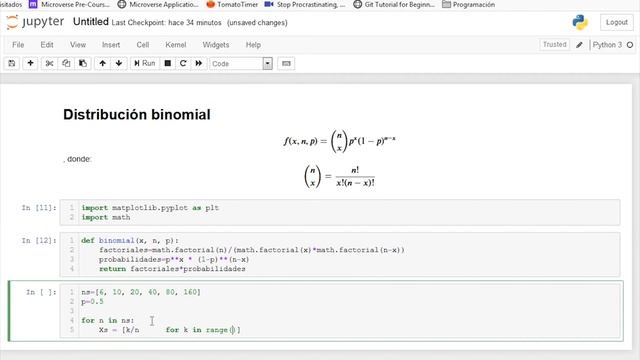Click the Jupyter logo
Image resolution: width=640 pixels, height=360 pixels.
pos(35,22)
